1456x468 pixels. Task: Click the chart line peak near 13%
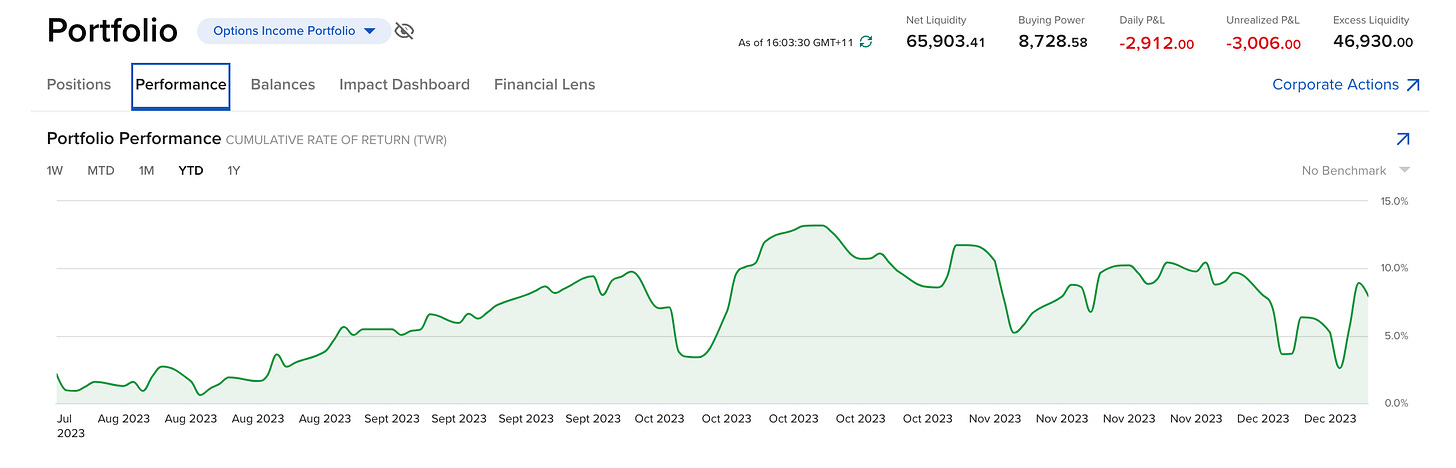tap(815, 226)
